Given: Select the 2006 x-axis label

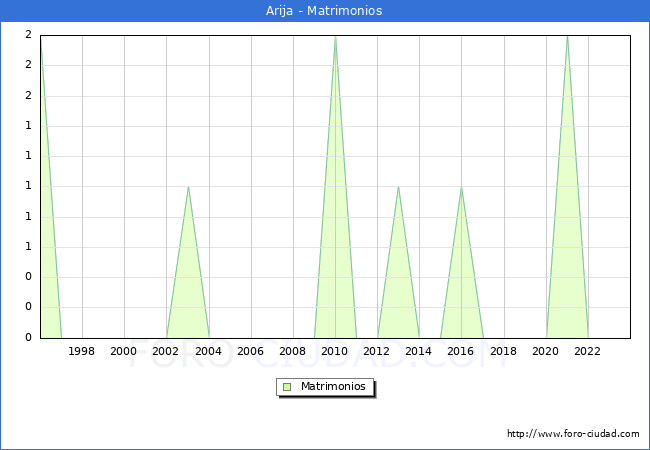Looking at the screenshot, I should click(250, 351).
